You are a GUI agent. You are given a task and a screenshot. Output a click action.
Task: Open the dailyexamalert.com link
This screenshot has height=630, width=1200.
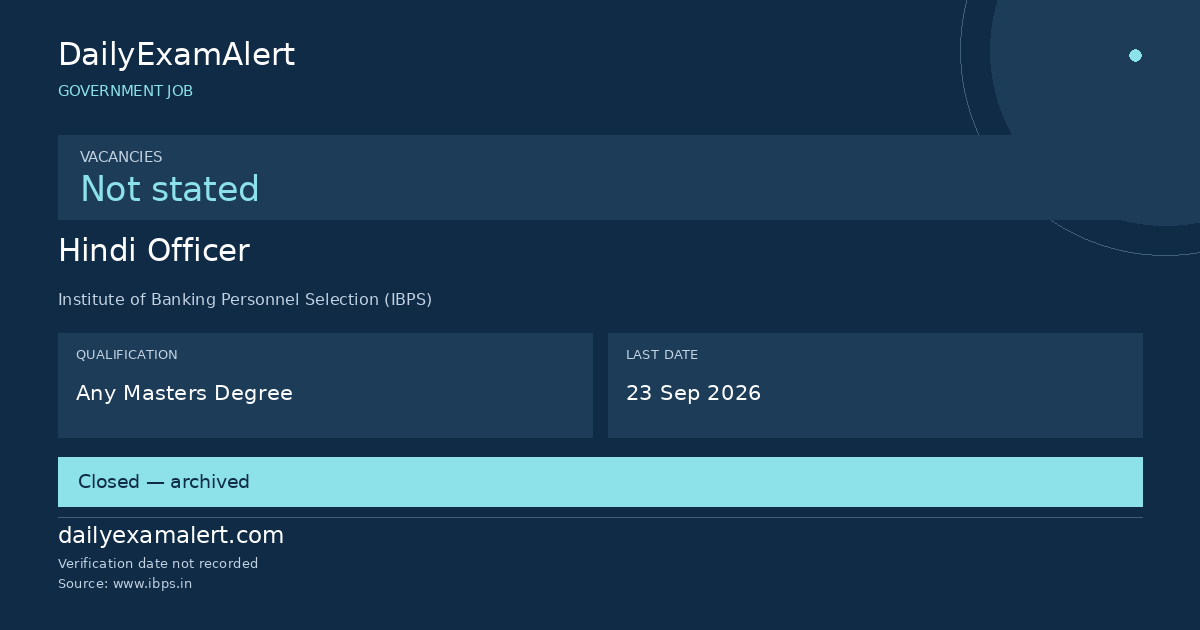[171, 536]
